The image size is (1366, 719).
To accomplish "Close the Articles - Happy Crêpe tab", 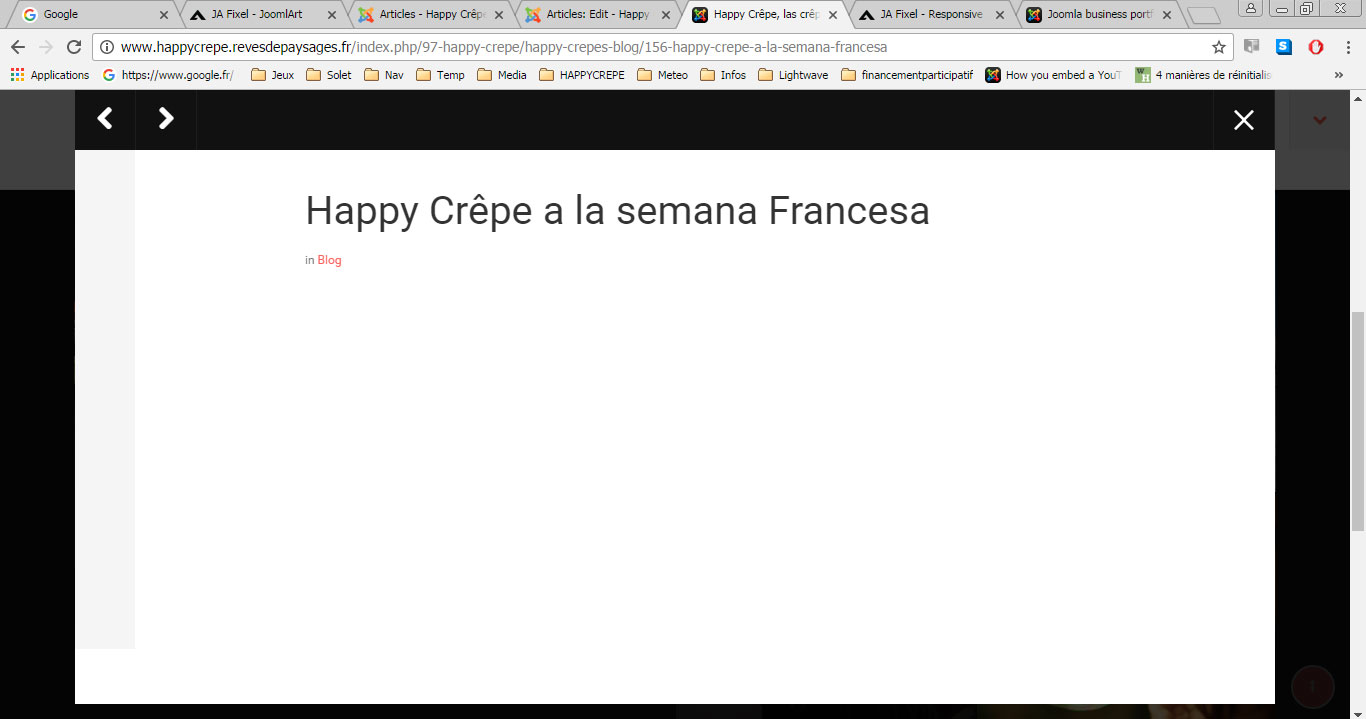I will (x=499, y=15).
